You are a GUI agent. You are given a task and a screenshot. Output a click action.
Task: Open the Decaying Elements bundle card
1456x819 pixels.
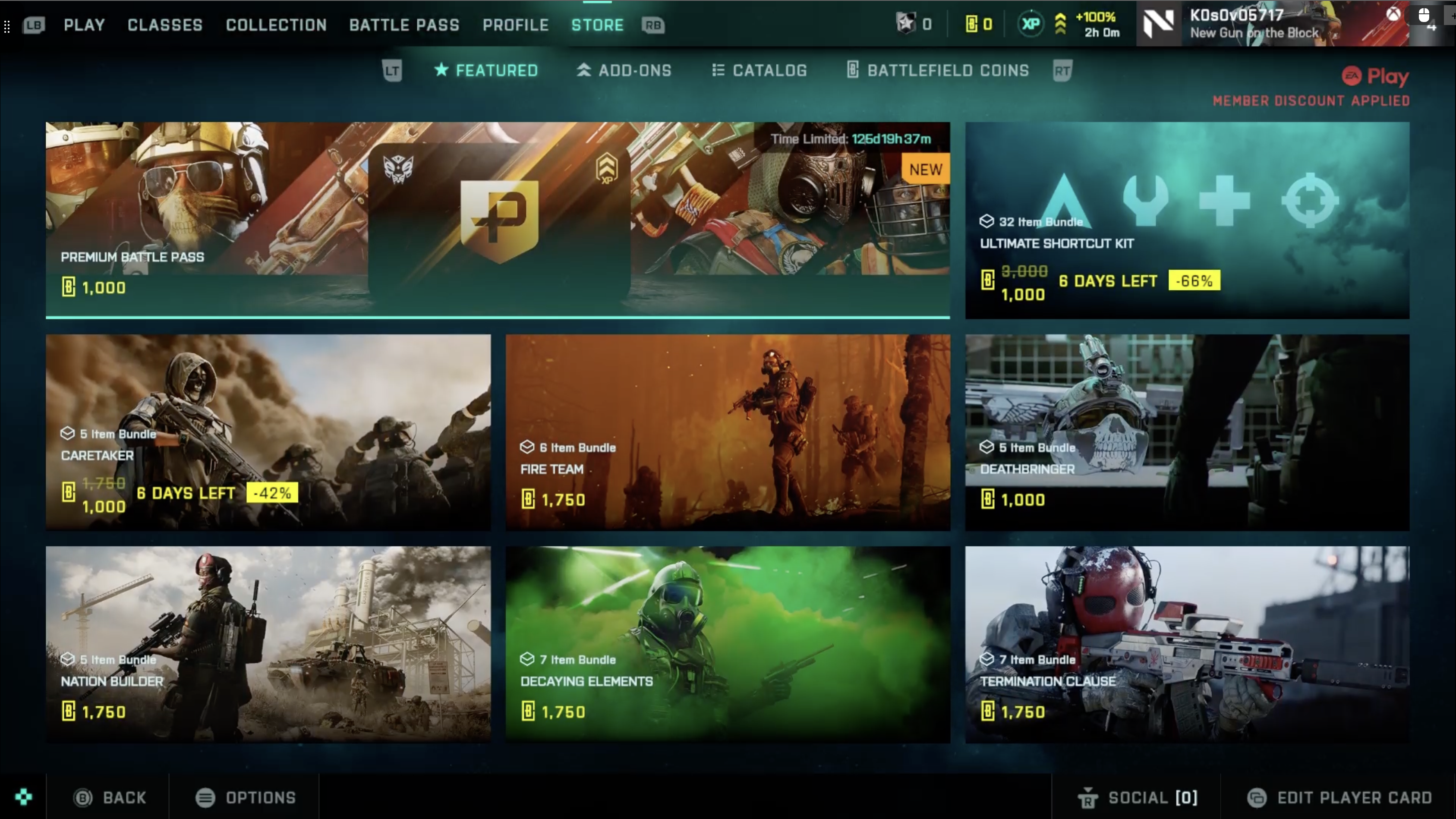(728, 644)
